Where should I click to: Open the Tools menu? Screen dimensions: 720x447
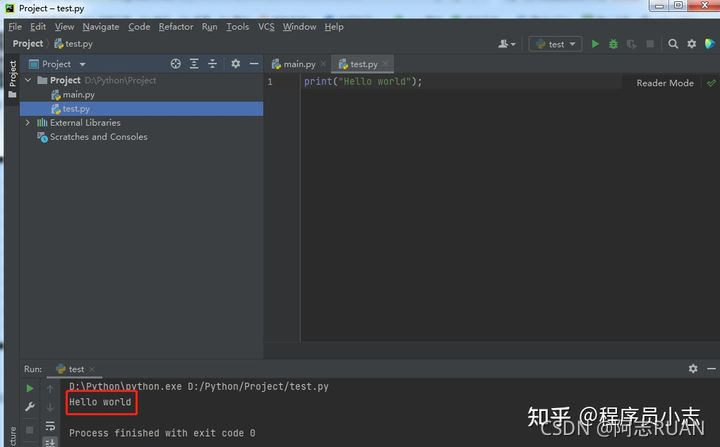[237, 27]
